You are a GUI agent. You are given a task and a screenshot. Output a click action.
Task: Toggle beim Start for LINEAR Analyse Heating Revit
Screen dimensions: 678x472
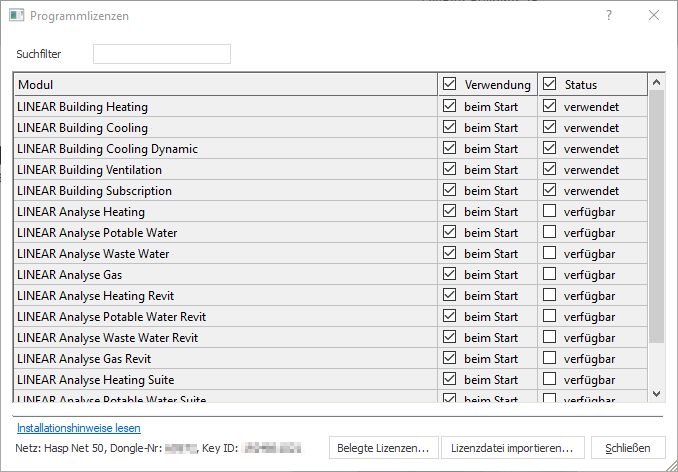tap(450, 295)
